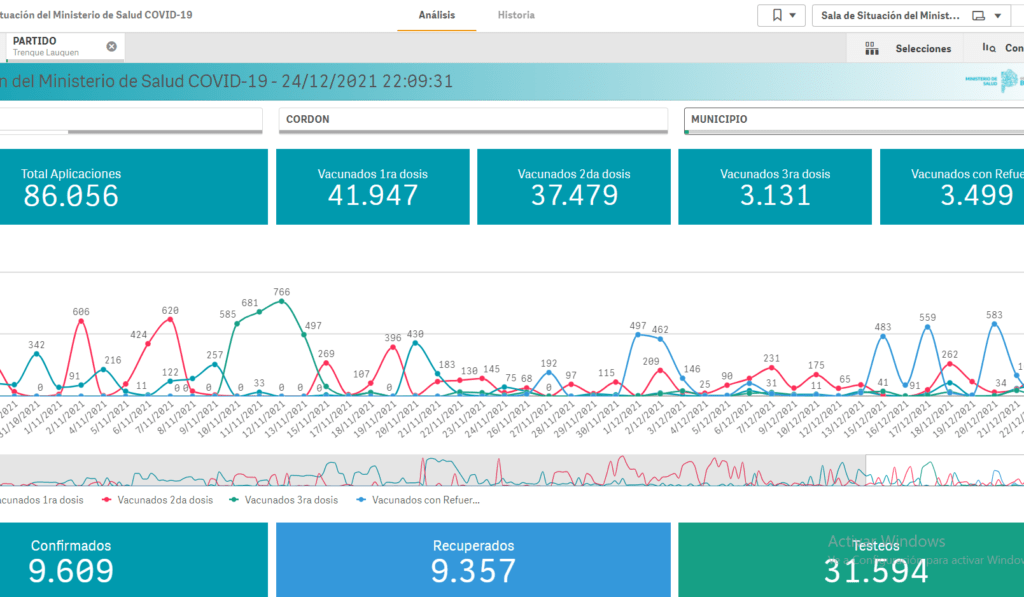Select the Recuperados KPI tile

(x=473, y=559)
